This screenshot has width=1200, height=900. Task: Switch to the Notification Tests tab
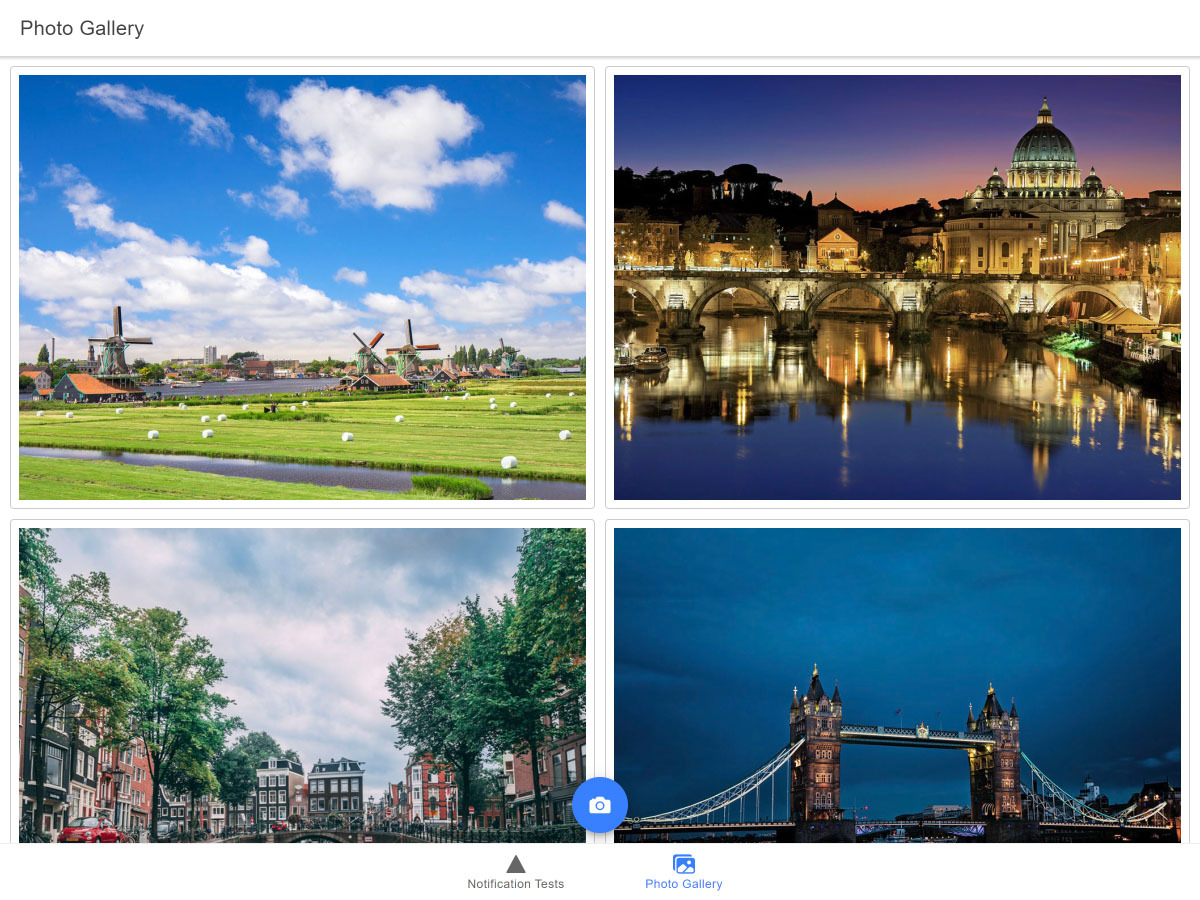click(516, 872)
